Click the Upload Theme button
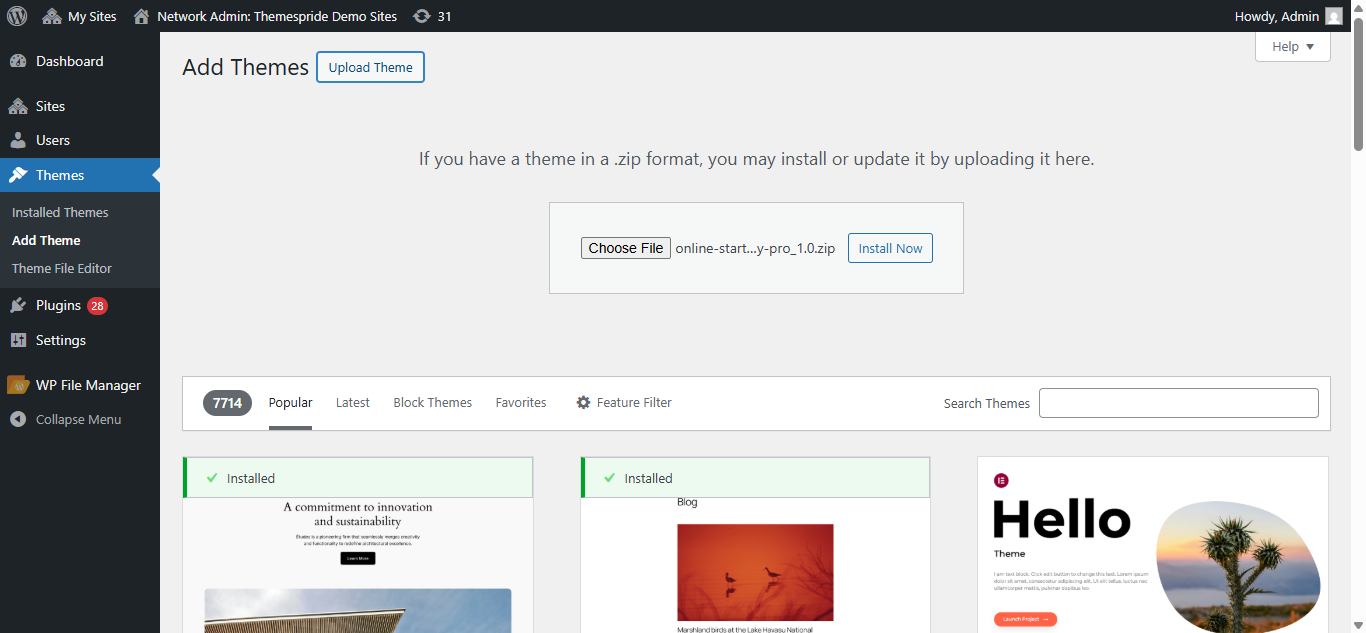 [370, 67]
